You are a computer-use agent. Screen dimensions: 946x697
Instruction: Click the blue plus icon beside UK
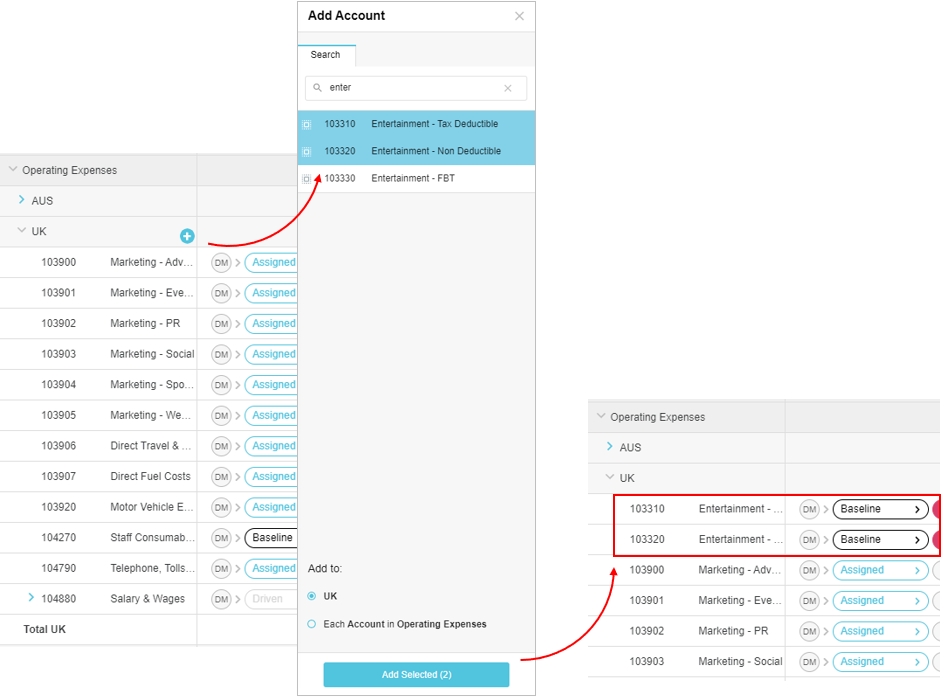(187, 236)
